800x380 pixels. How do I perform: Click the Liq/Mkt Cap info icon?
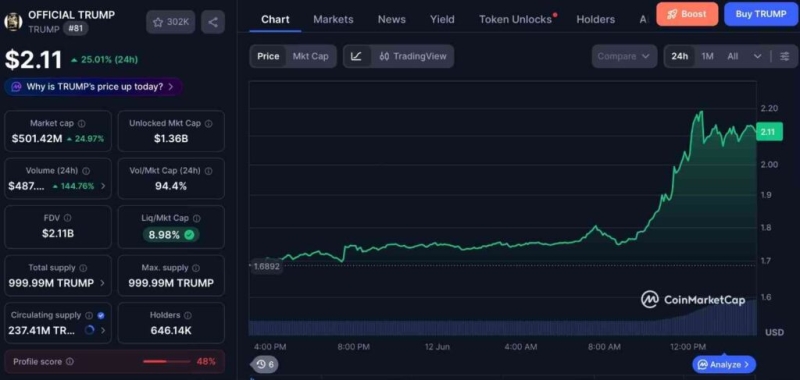tap(197, 218)
